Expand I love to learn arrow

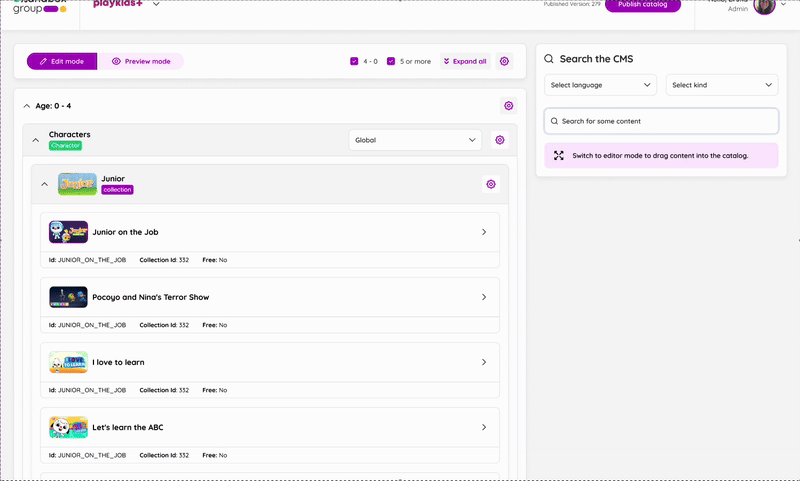coord(484,362)
